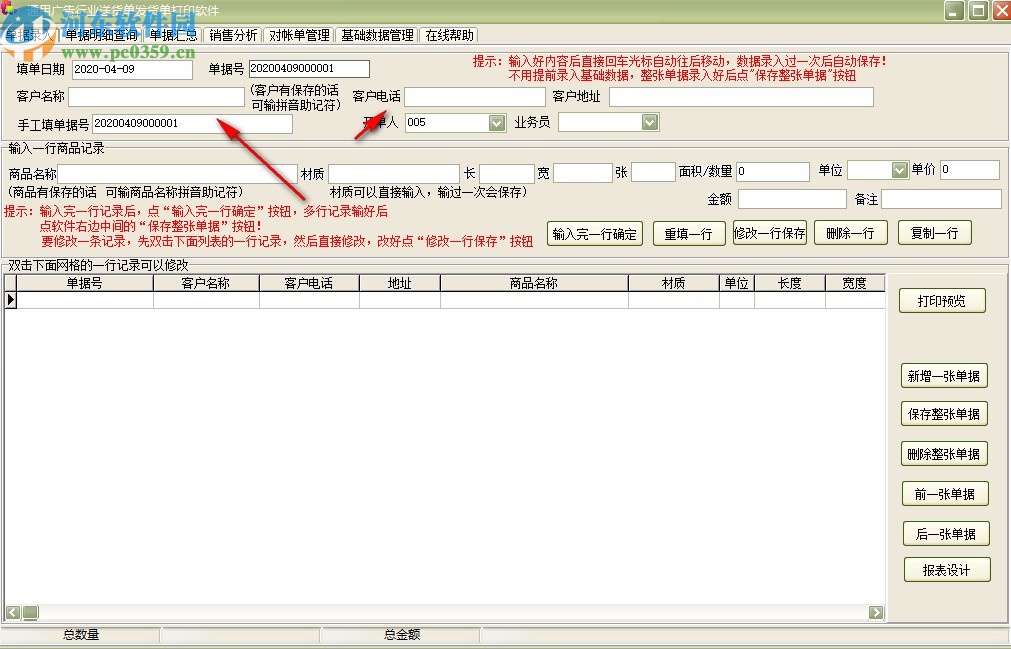This screenshot has width=1011, height=649.
Task: Click the 材质 column header
Action: click(674, 283)
